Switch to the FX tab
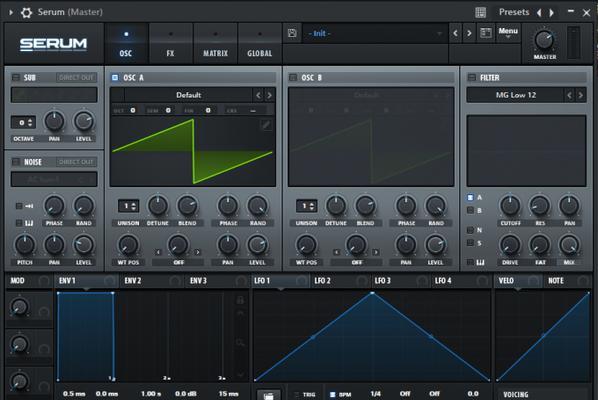The width and height of the screenshot is (598, 400). (170, 43)
